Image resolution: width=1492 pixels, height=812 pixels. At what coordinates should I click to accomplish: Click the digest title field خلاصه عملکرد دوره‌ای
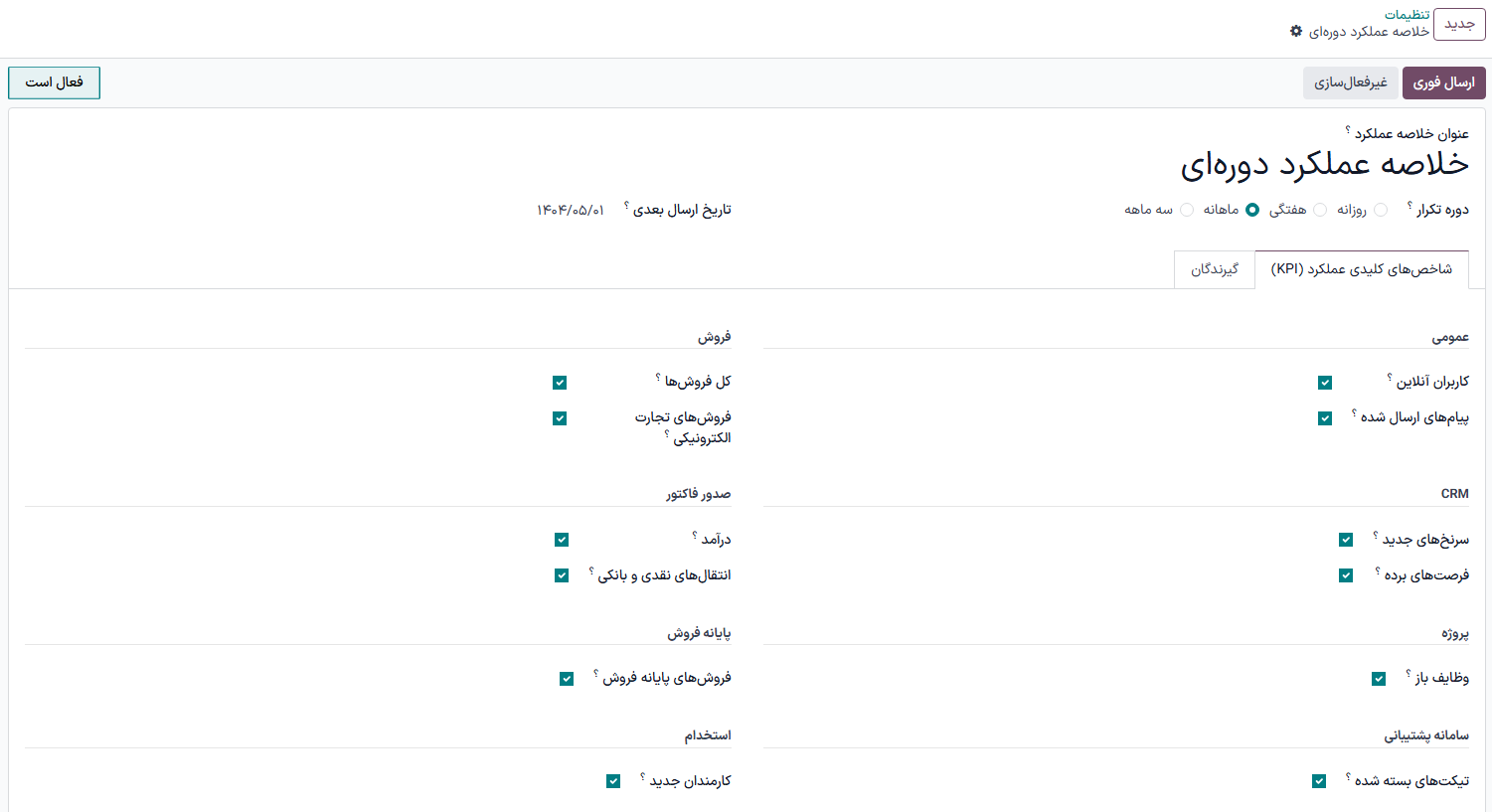coord(1324,165)
